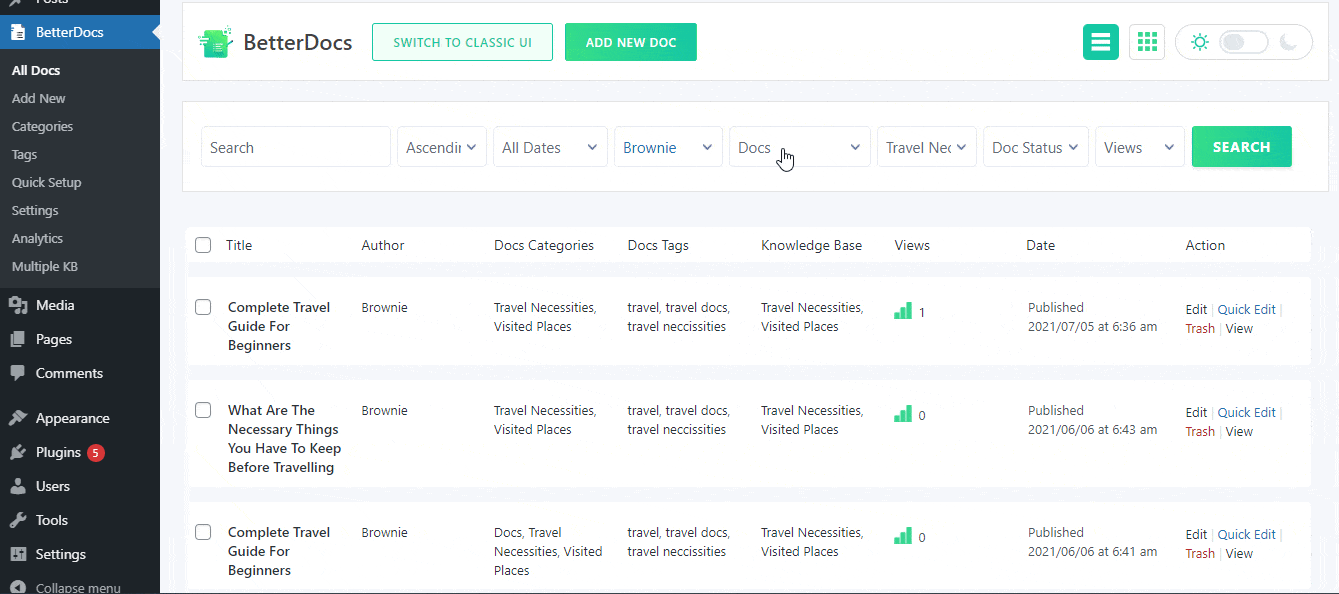Open Analytics submenu item
The width and height of the screenshot is (1339, 594).
point(37,238)
